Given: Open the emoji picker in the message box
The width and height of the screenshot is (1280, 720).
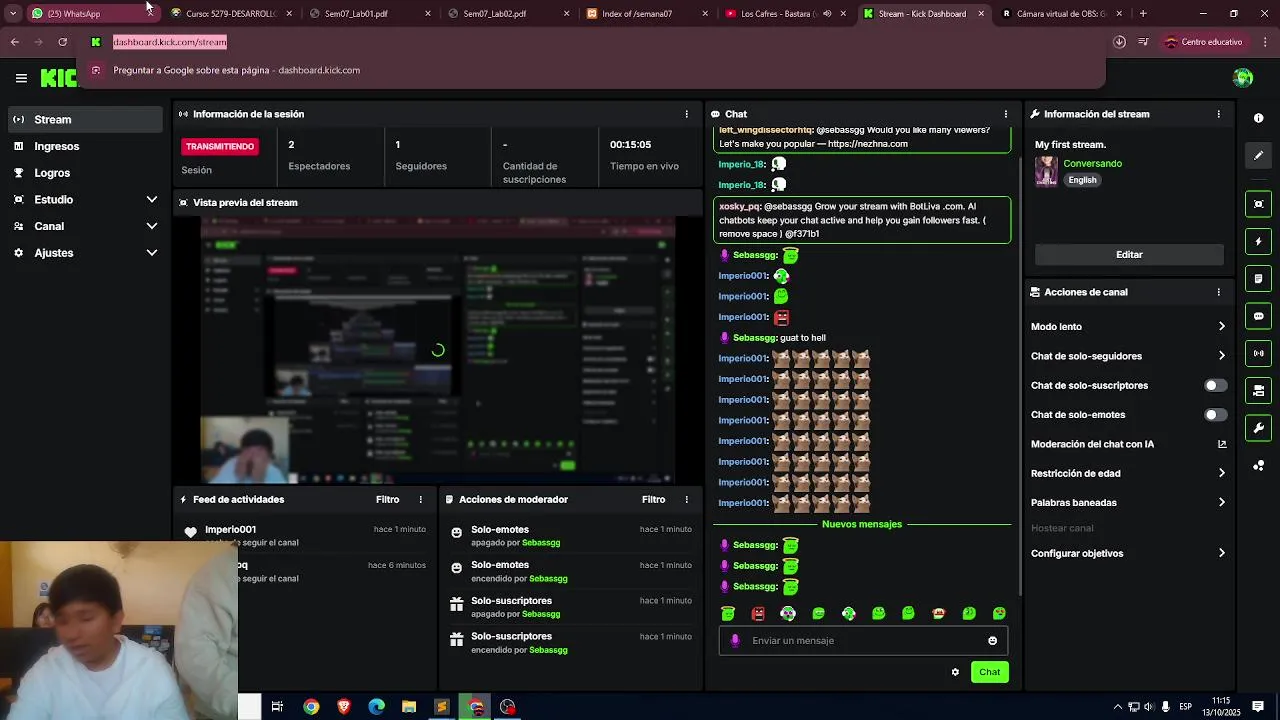Looking at the screenshot, I should pyautogui.click(x=992, y=641).
